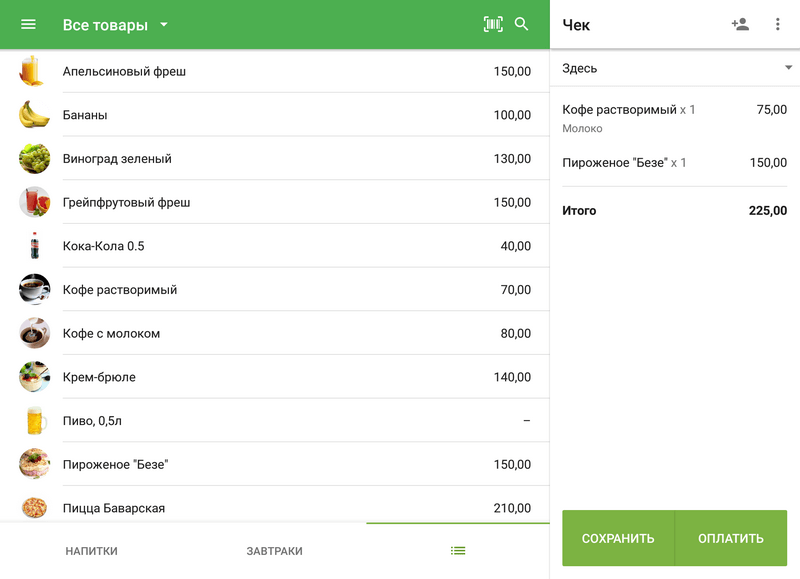The height and width of the screenshot is (579, 800).
Task: Open the hamburger navigation menu
Action: [x=28, y=25]
